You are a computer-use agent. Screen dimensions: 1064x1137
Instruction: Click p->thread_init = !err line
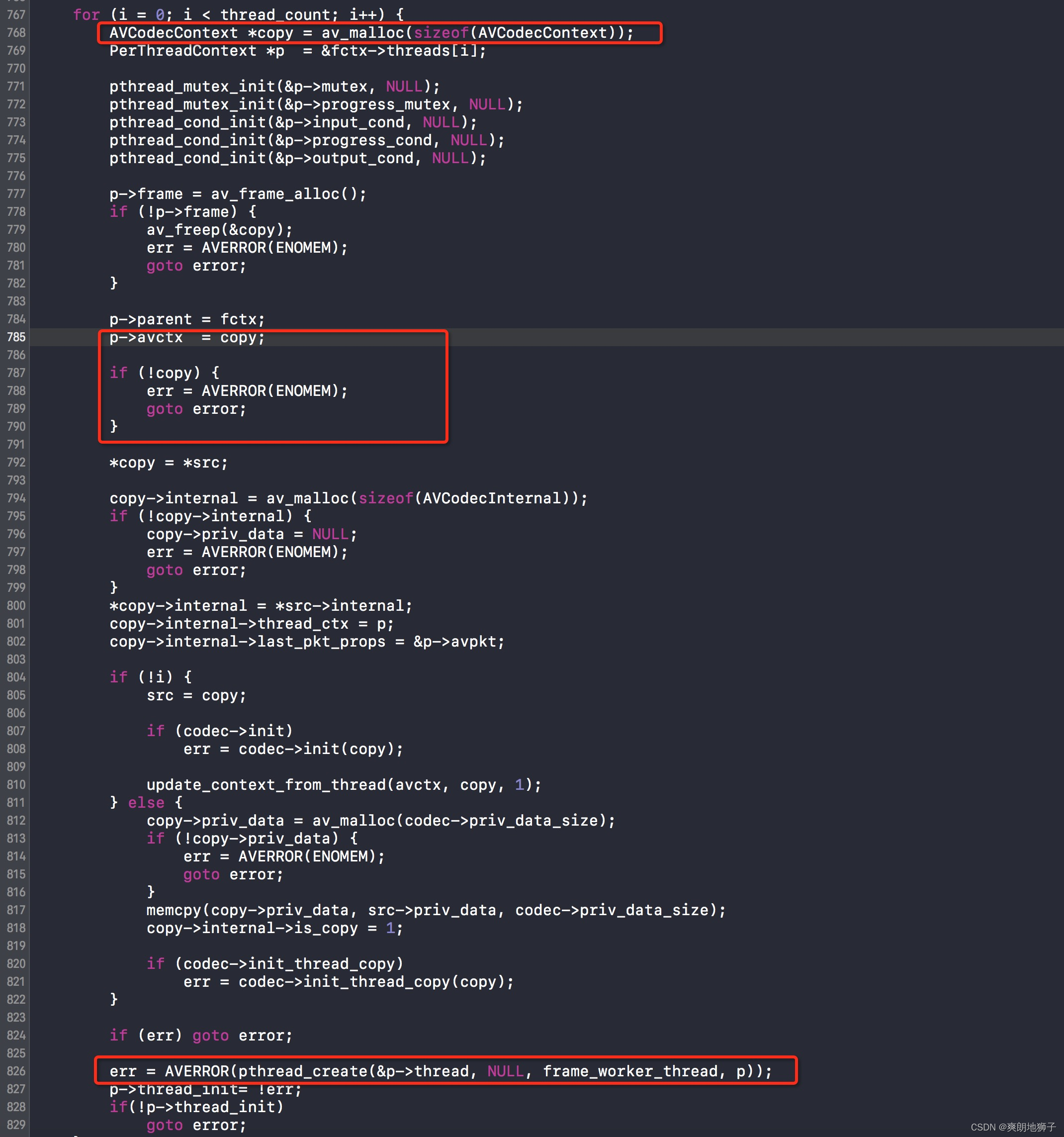(206, 1089)
